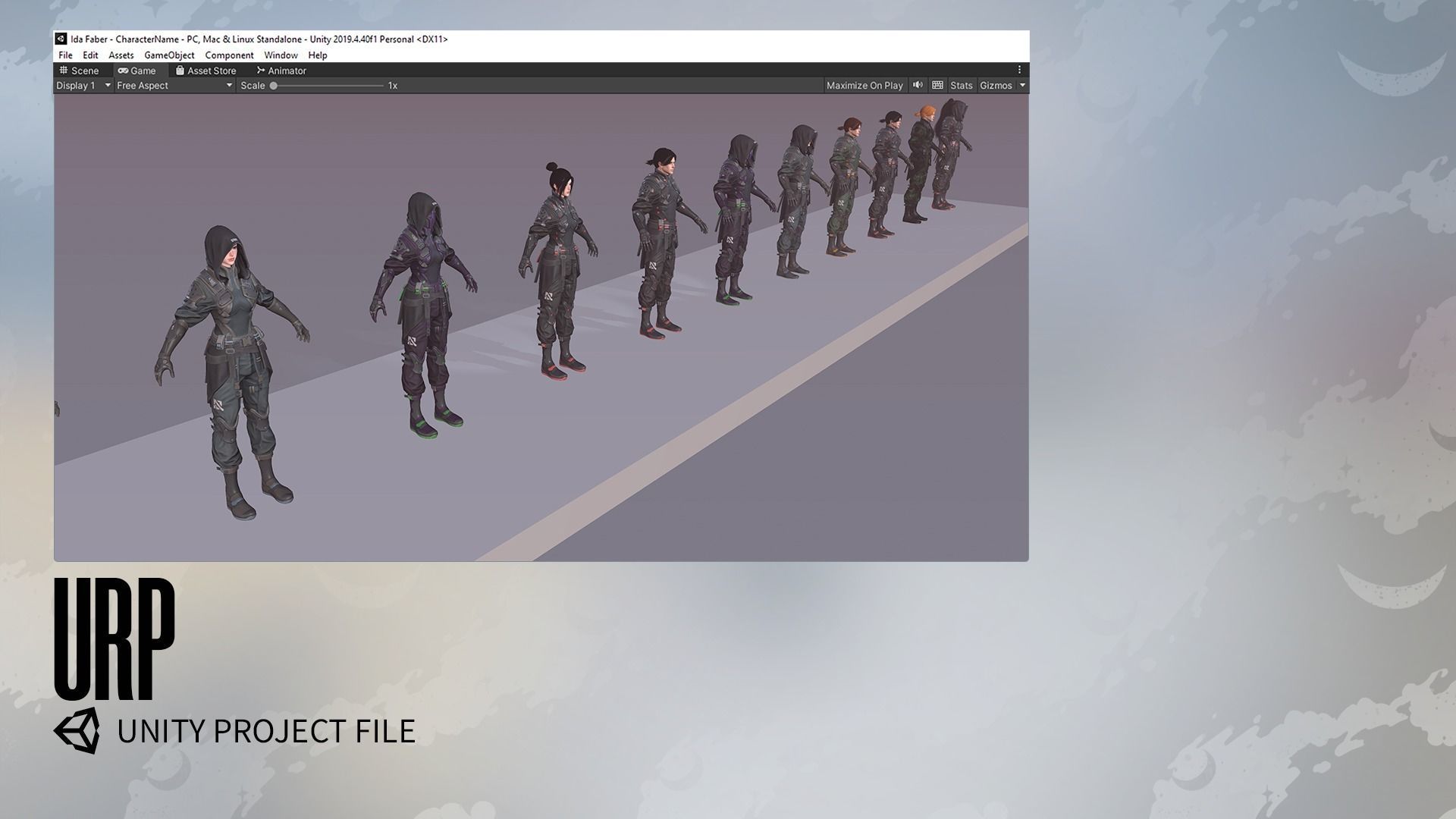The image size is (1456, 819).
Task: Open the Window menu
Action: coord(281,55)
